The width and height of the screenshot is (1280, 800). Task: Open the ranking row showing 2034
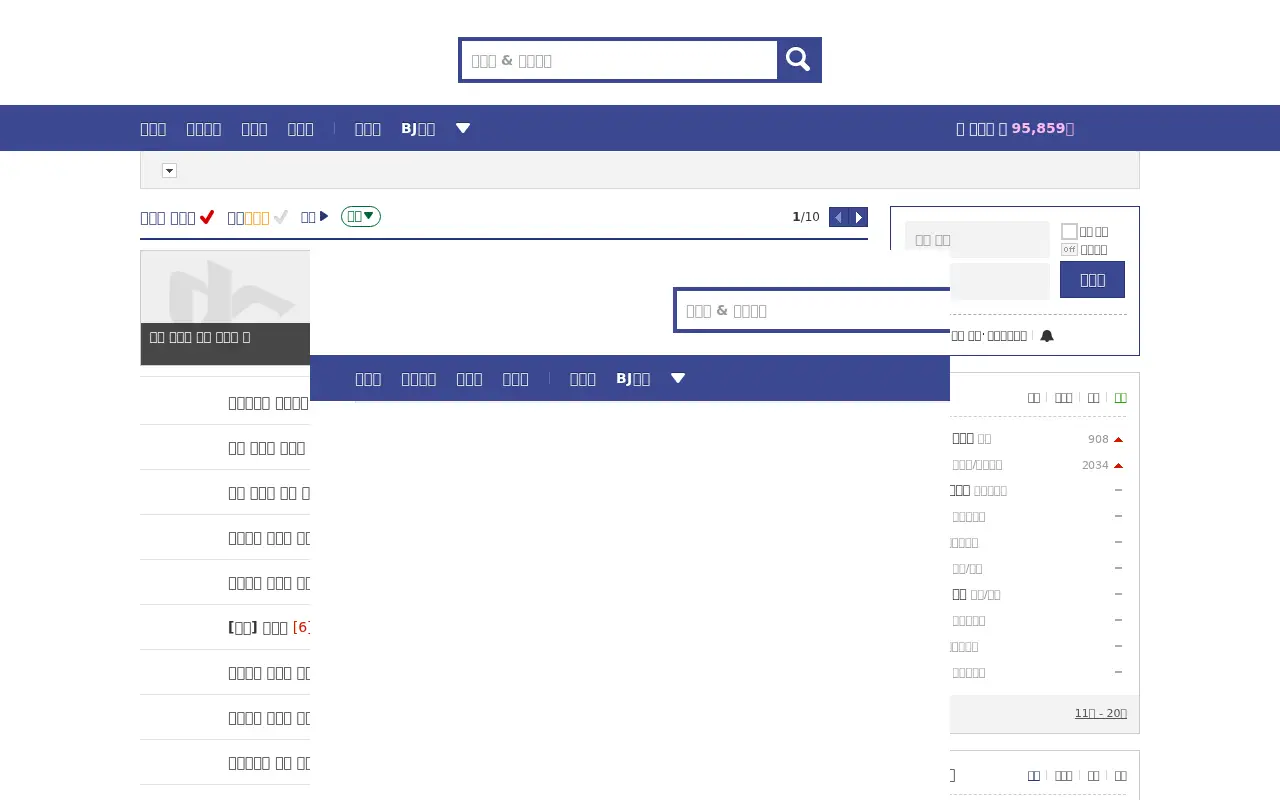tap(1036, 465)
